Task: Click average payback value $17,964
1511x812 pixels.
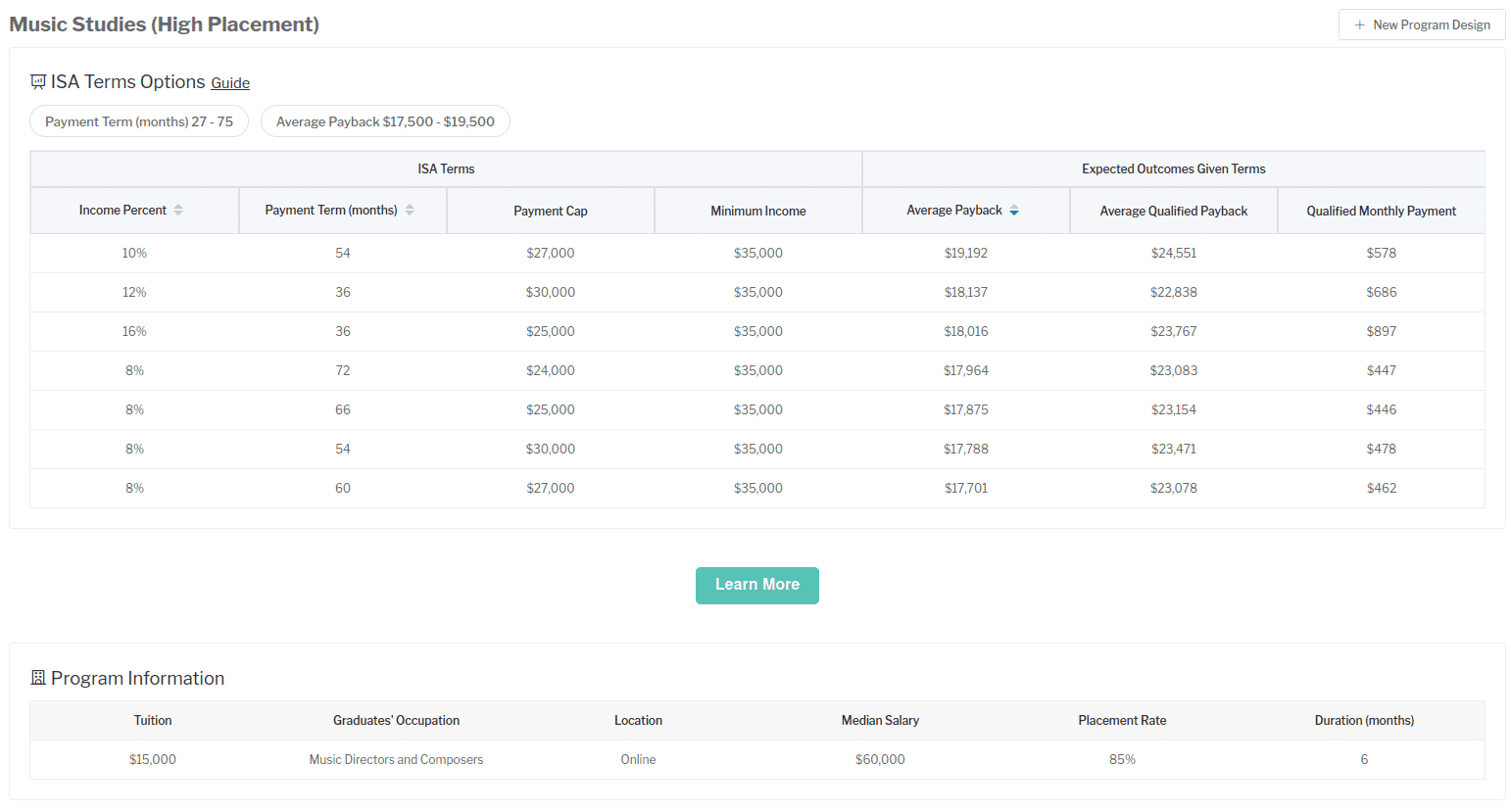Action: (x=966, y=370)
